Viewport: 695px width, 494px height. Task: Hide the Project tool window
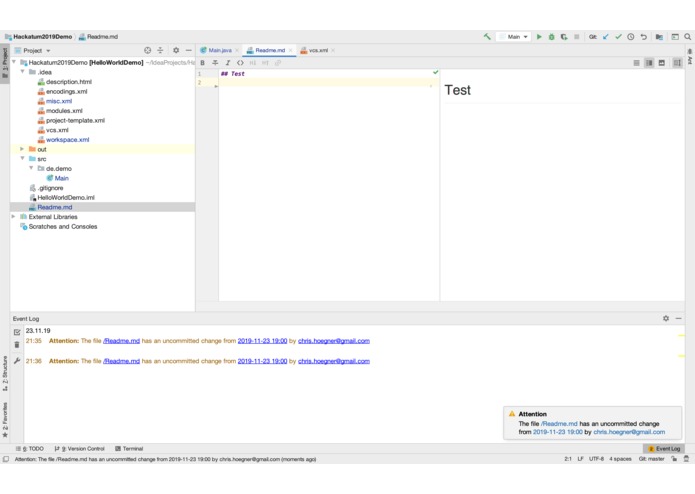(x=188, y=51)
